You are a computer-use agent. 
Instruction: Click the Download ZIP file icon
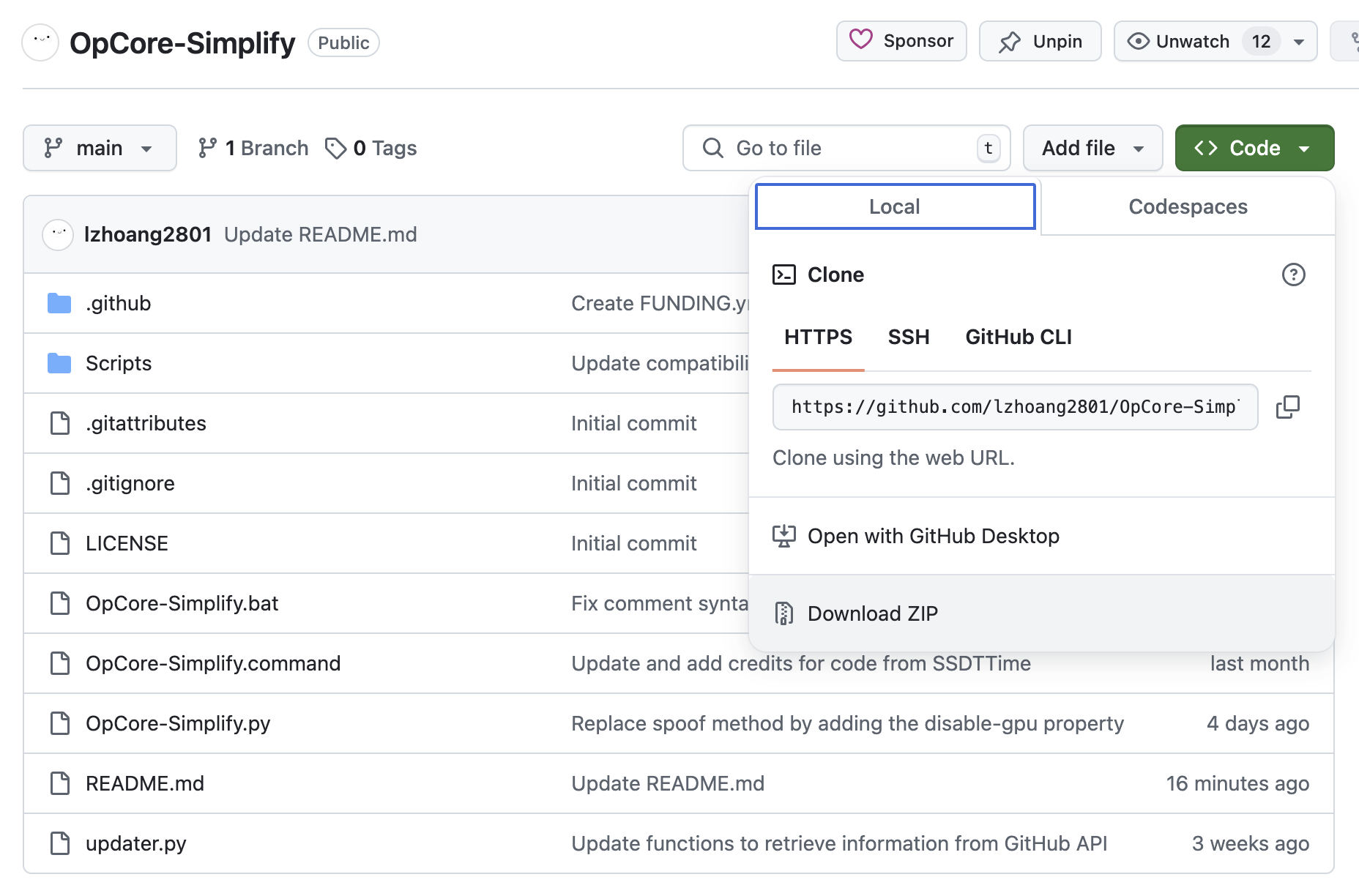click(783, 613)
